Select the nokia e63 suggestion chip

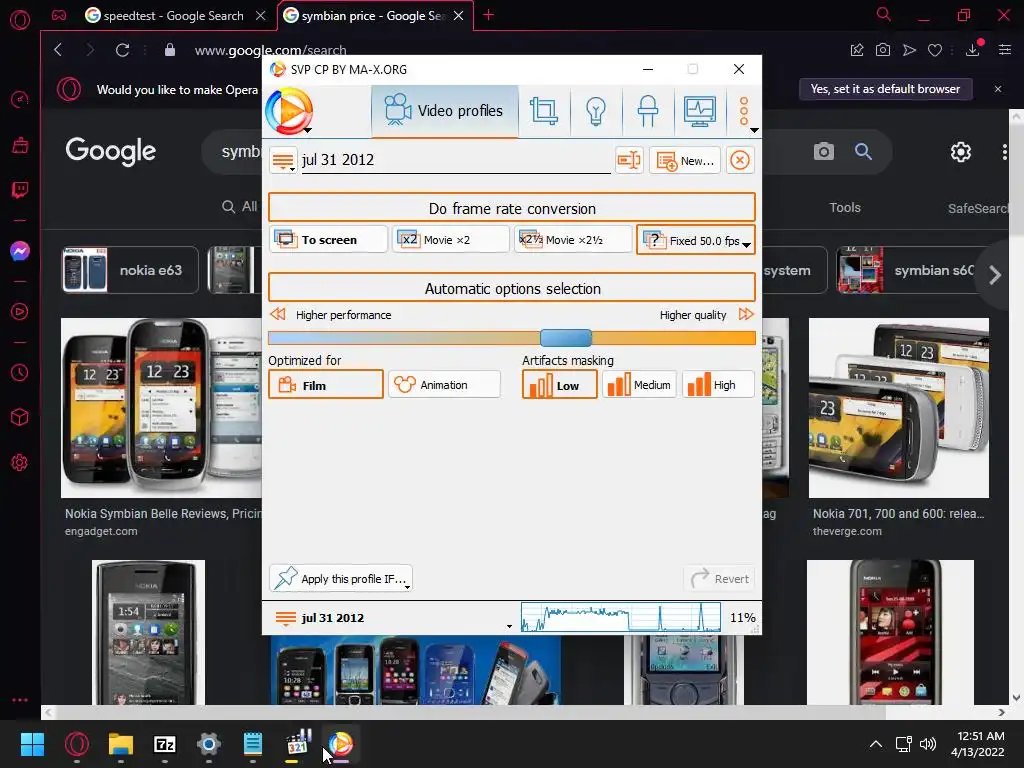click(x=129, y=270)
